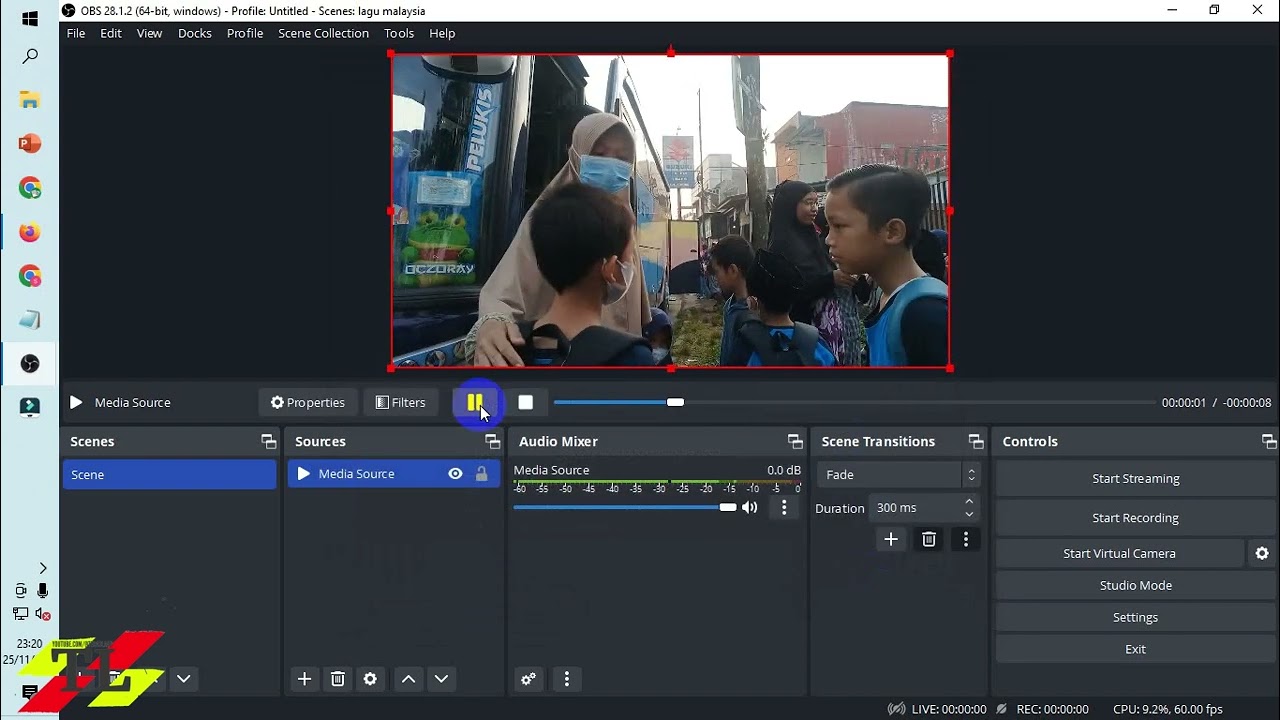Open Audio Mixer menu dots at dock bottom
Image resolution: width=1280 pixels, height=720 pixels.
coord(567,679)
